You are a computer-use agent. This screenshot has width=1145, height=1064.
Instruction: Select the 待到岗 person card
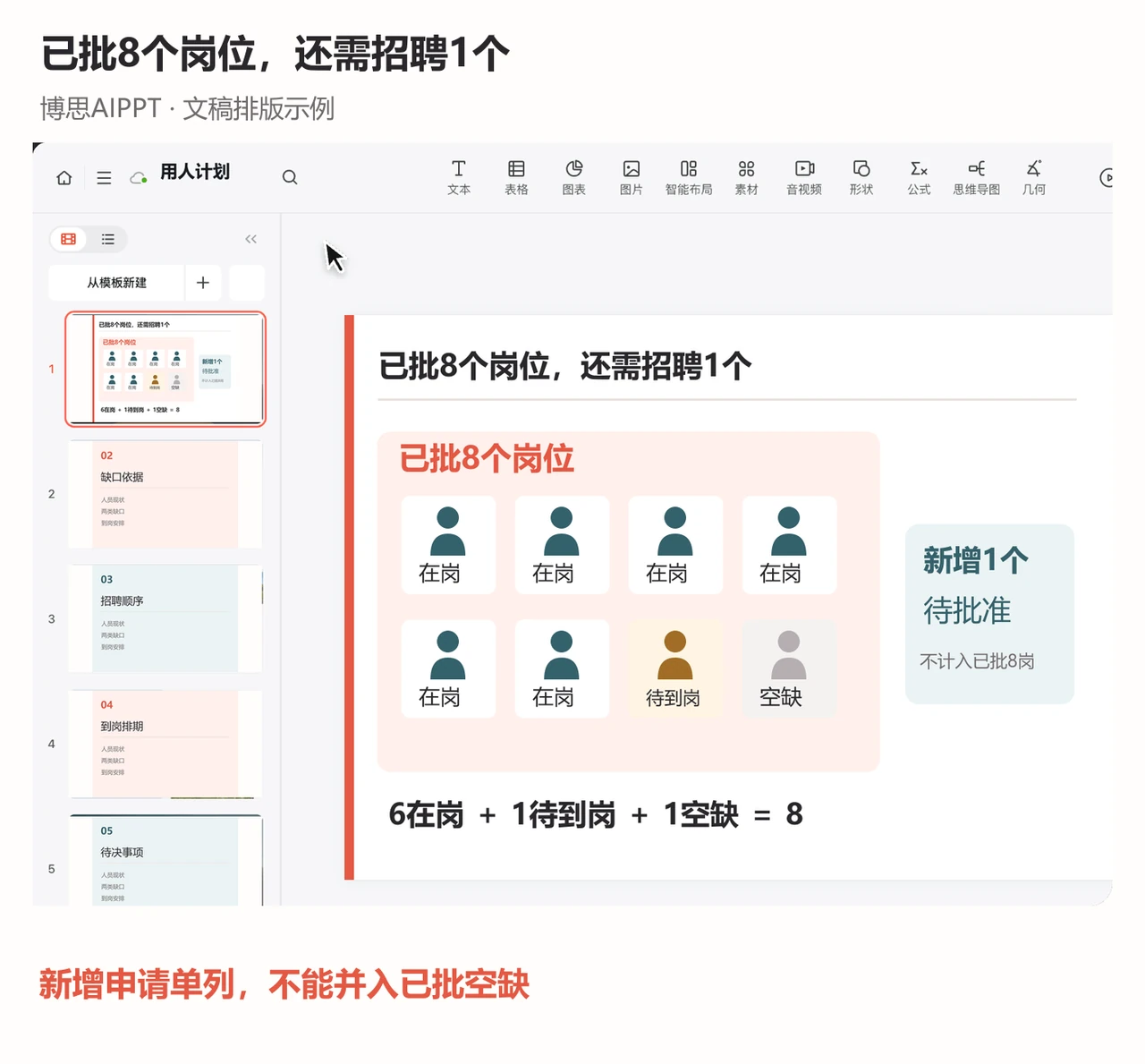(x=675, y=668)
